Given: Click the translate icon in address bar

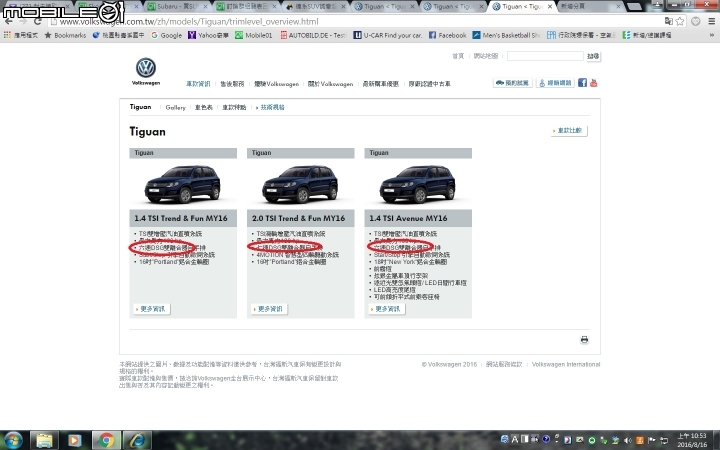Looking at the screenshot, I should 669,21.
